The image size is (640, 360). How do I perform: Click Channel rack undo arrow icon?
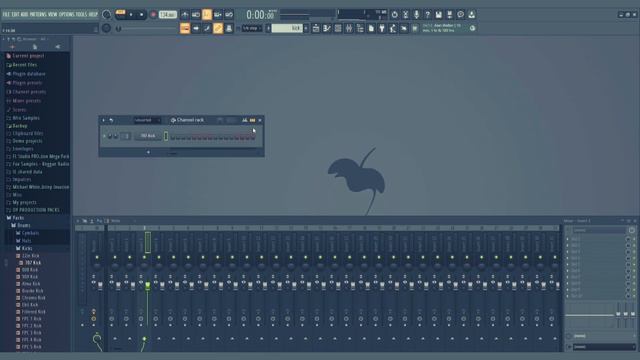point(111,120)
